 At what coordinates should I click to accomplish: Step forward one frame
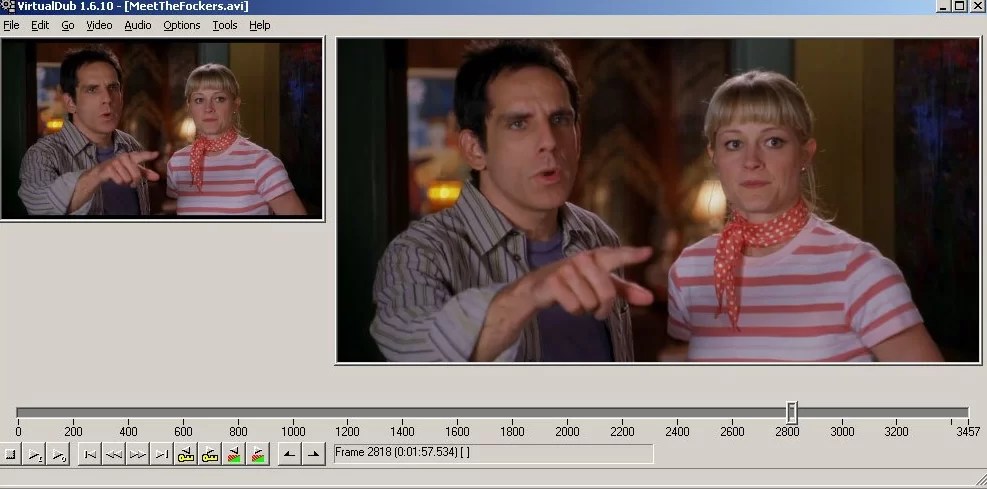coord(138,454)
